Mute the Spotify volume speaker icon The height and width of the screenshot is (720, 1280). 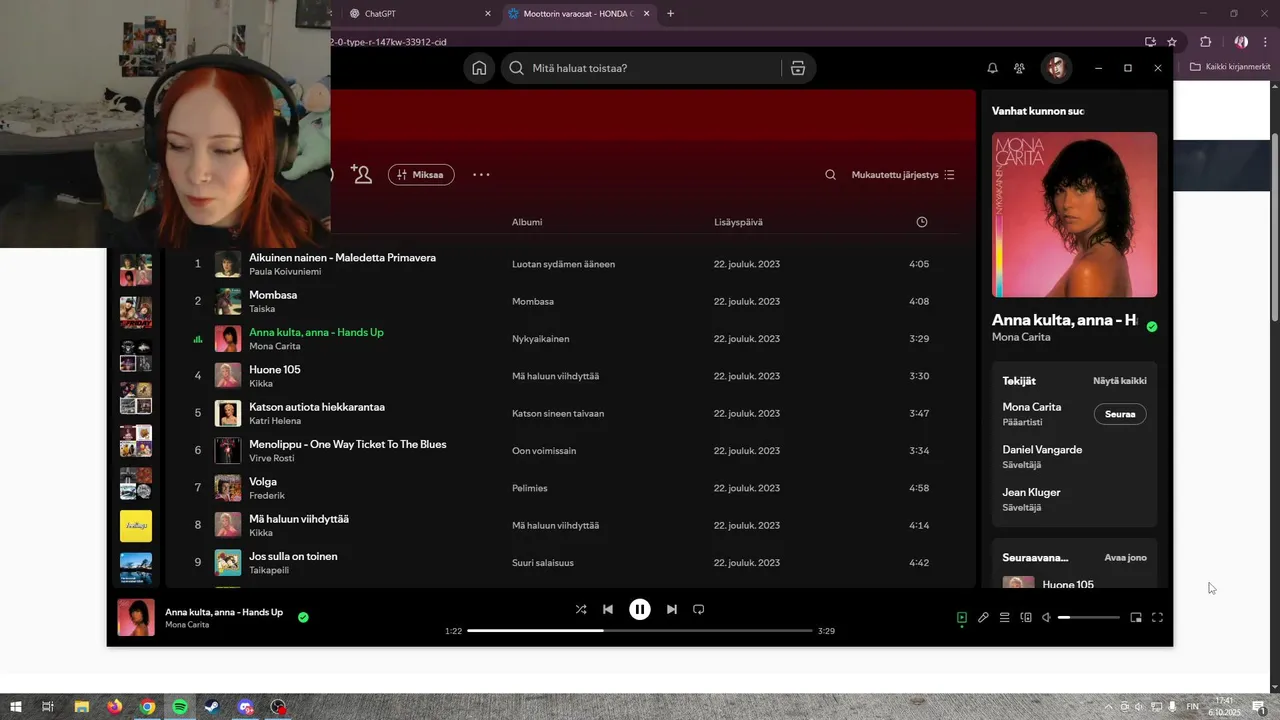click(x=1046, y=618)
